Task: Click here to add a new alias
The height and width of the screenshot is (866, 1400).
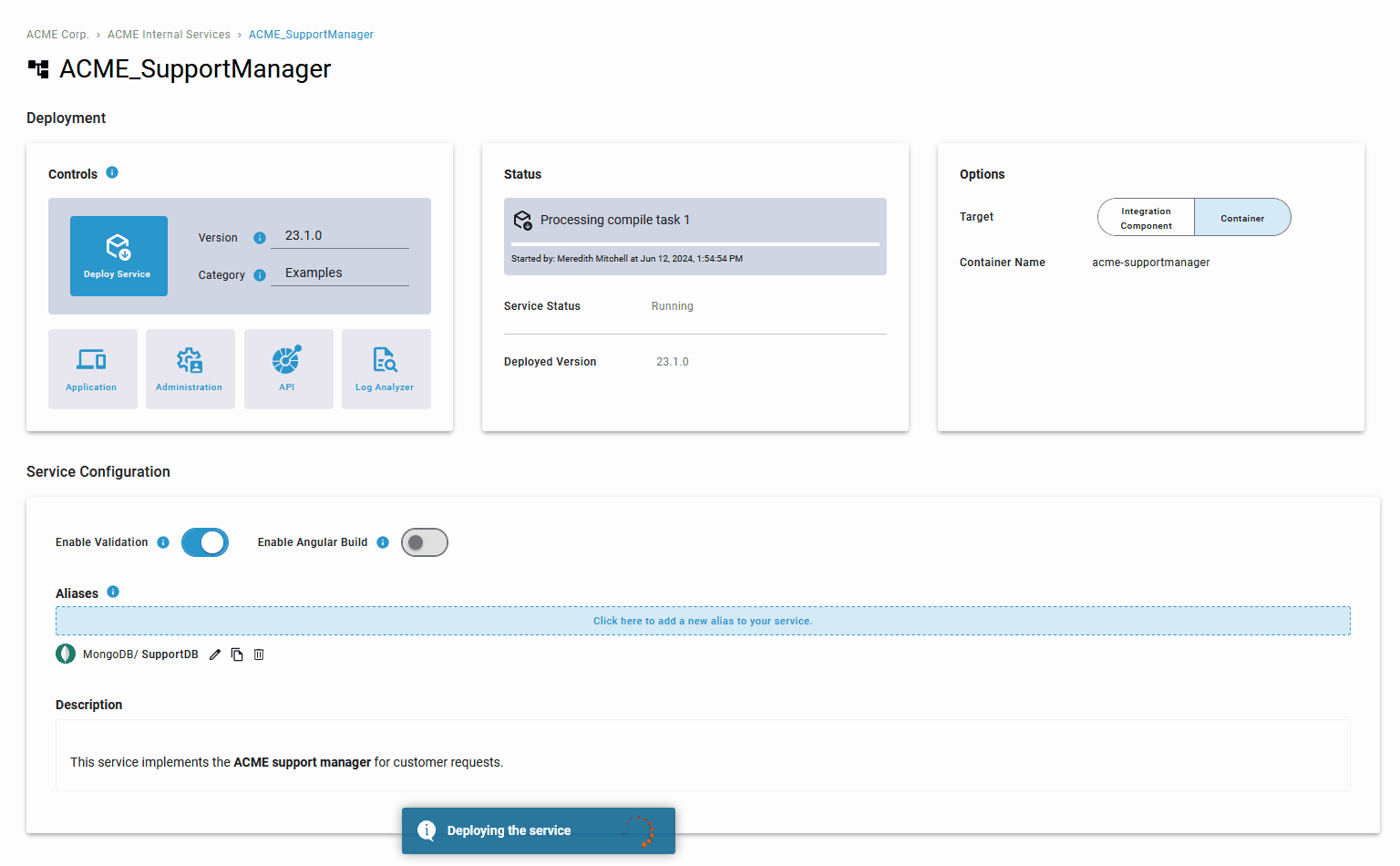Action: coord(702,620)
